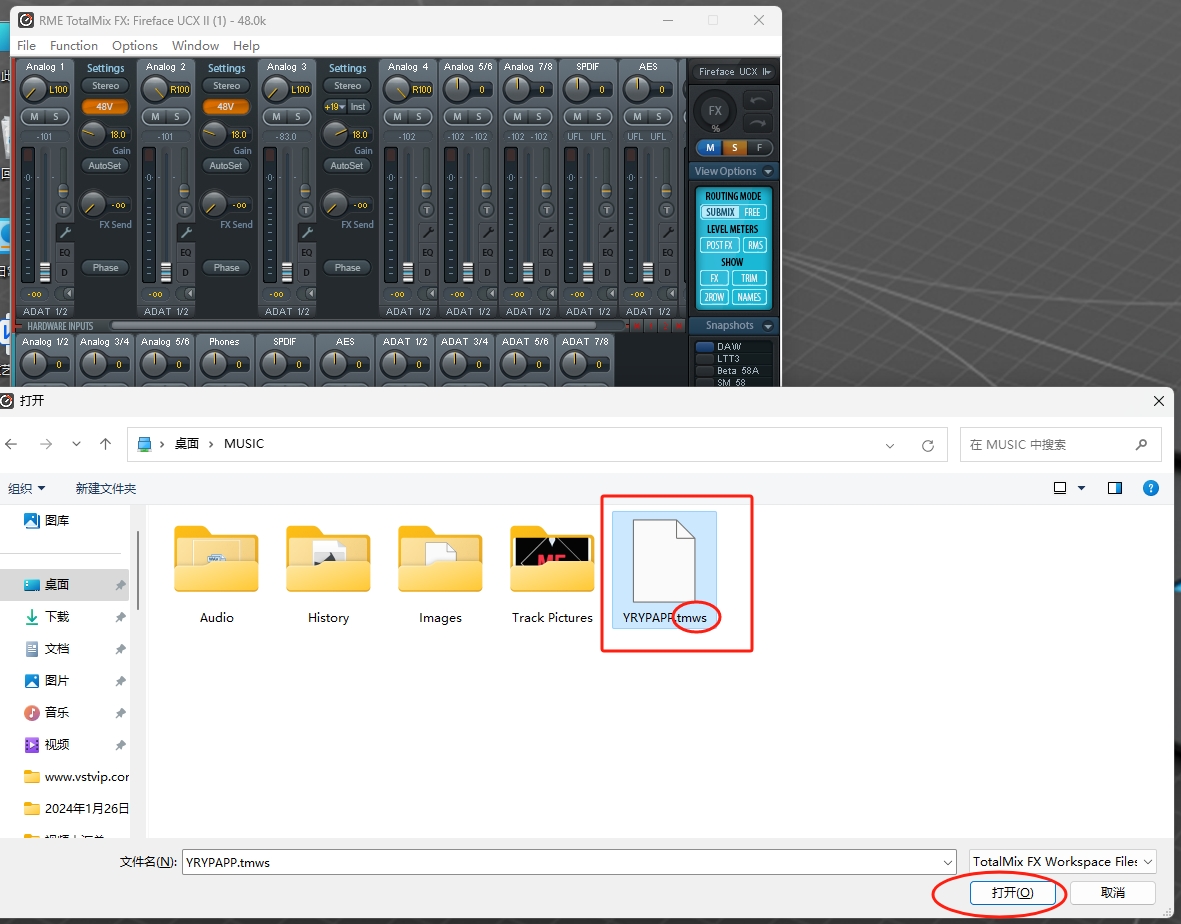1181x924 pixels.
Task: Open the wrench settings on Analog 2 channel
Action: pos(185,232)
